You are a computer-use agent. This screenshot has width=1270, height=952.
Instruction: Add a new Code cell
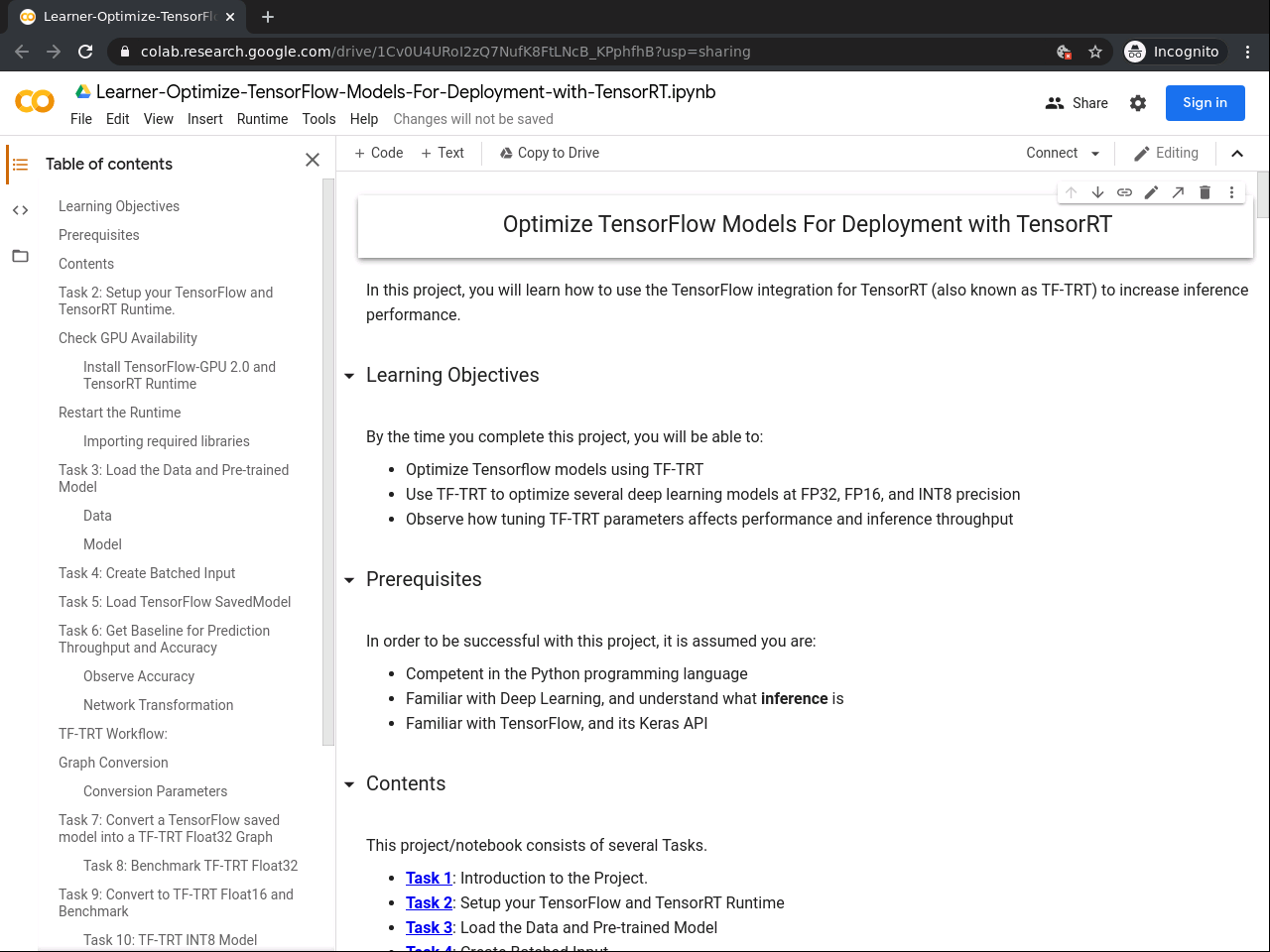click(x=379, y=153)
